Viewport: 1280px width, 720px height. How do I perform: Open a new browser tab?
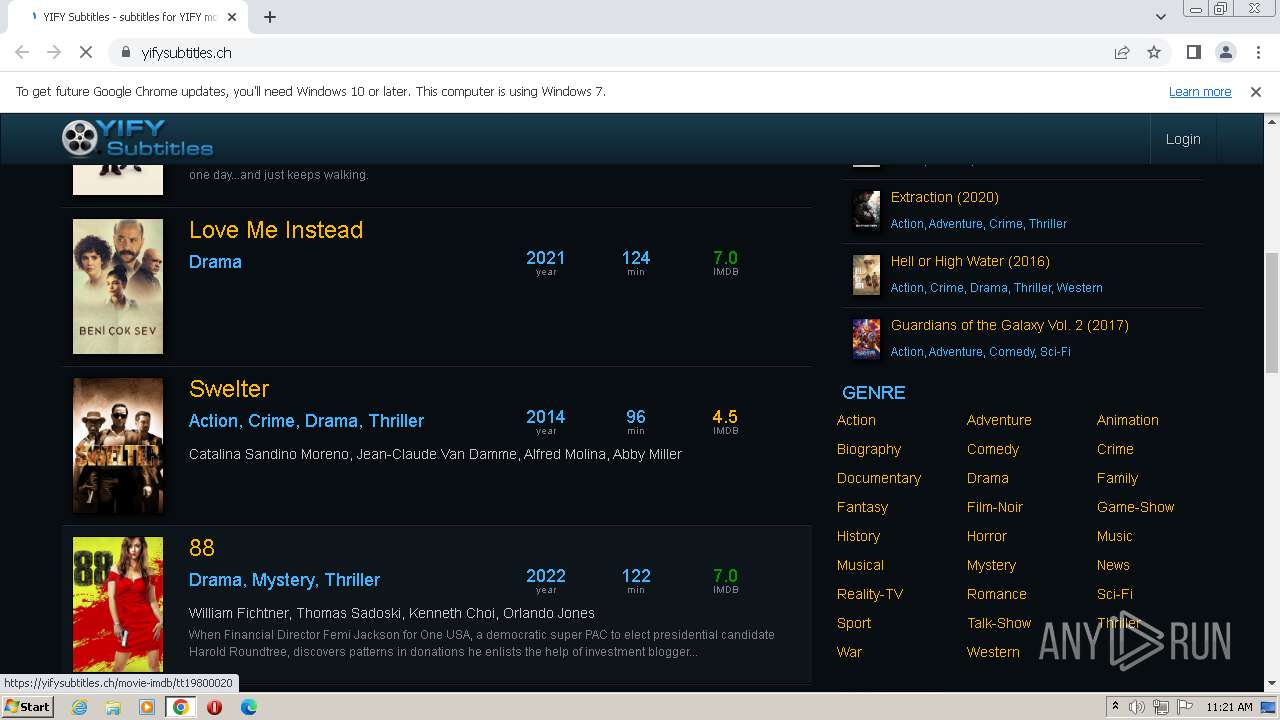270,17
